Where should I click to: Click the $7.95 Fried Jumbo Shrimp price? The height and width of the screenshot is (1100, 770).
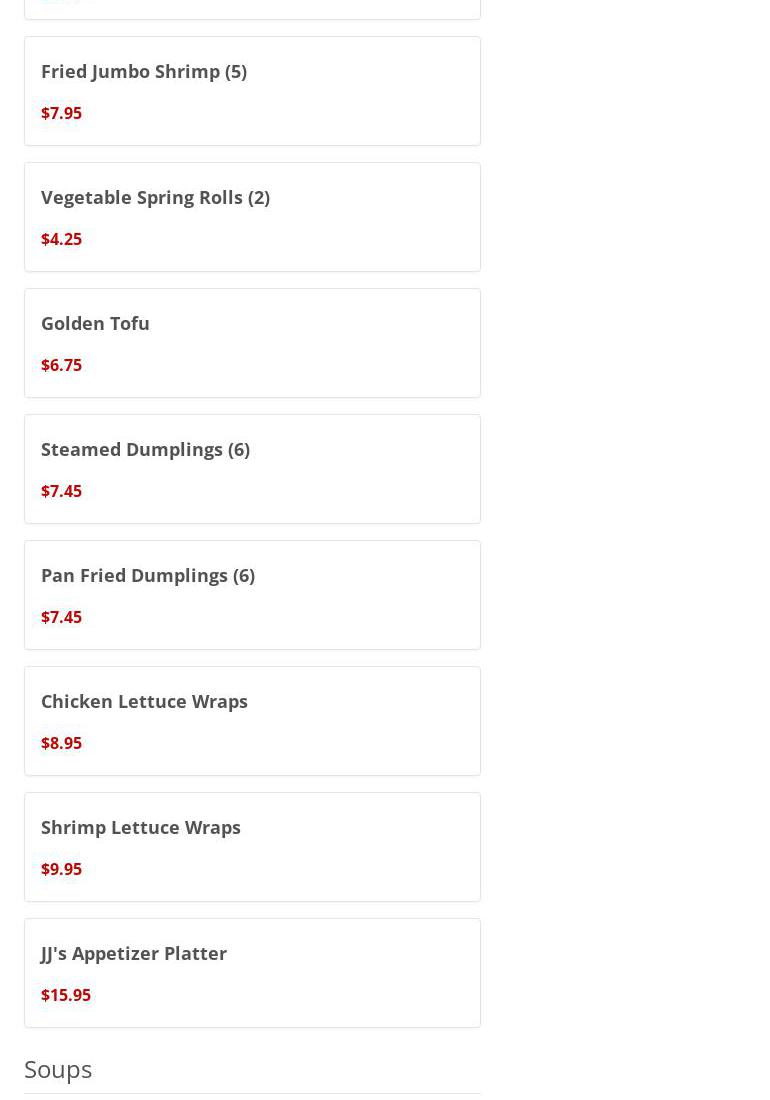tap(62, 113)
